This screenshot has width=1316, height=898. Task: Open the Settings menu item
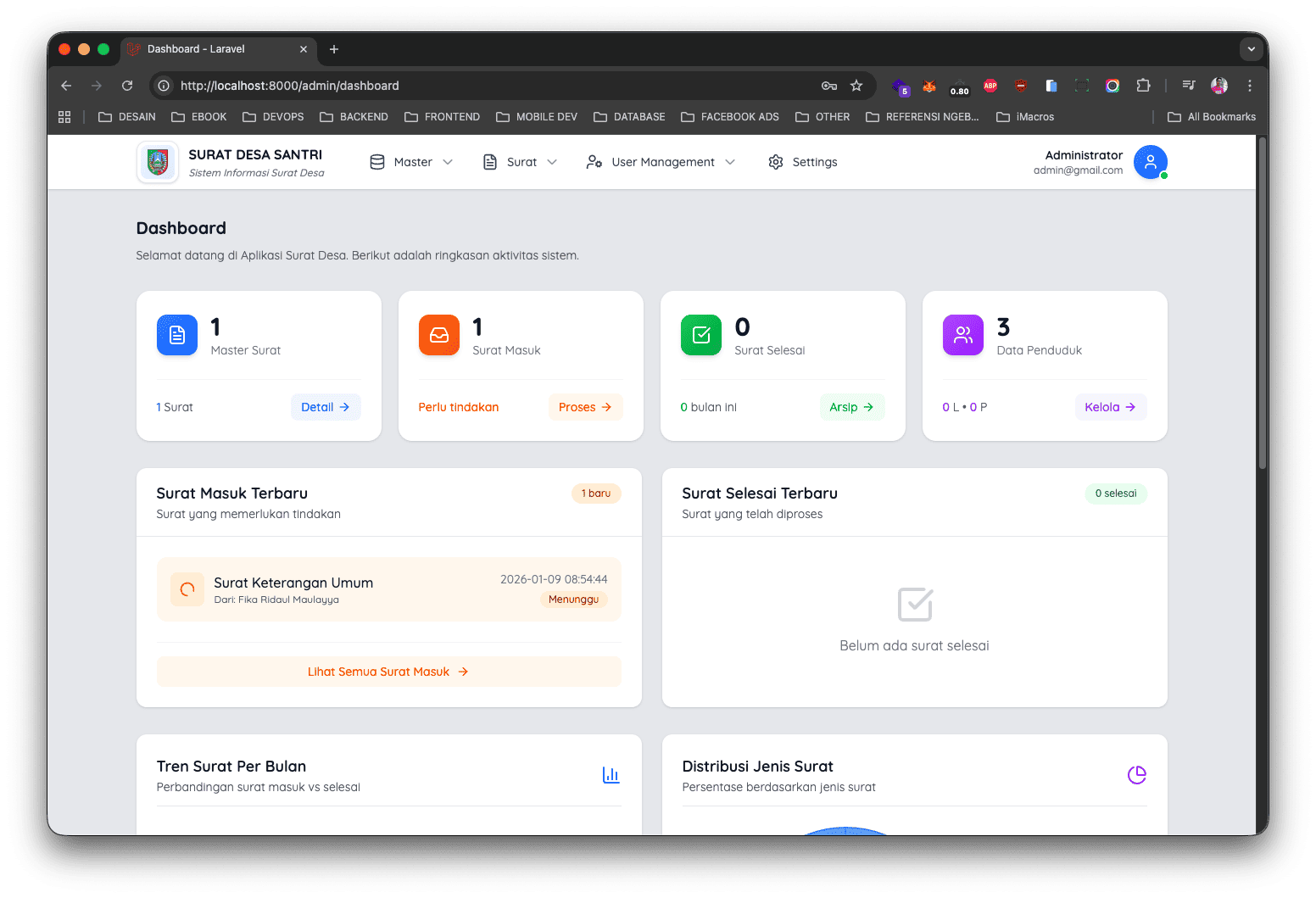803,162
